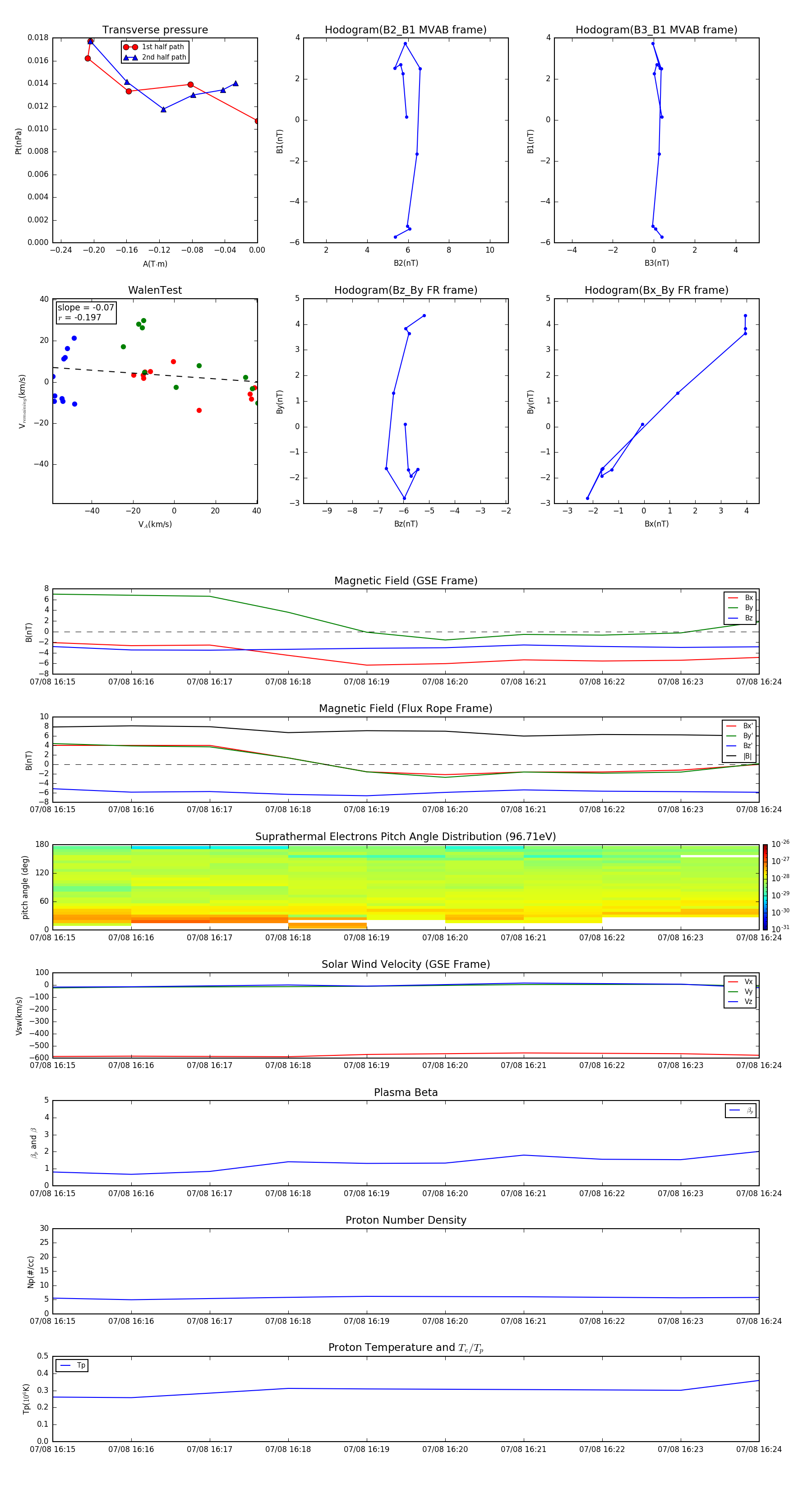Click the black dashed Walen regression line

(155, 374)
